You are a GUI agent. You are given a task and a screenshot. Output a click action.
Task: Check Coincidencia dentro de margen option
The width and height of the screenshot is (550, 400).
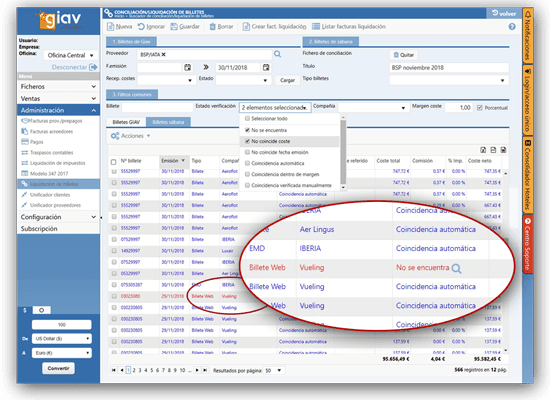(x=247, y=174)
